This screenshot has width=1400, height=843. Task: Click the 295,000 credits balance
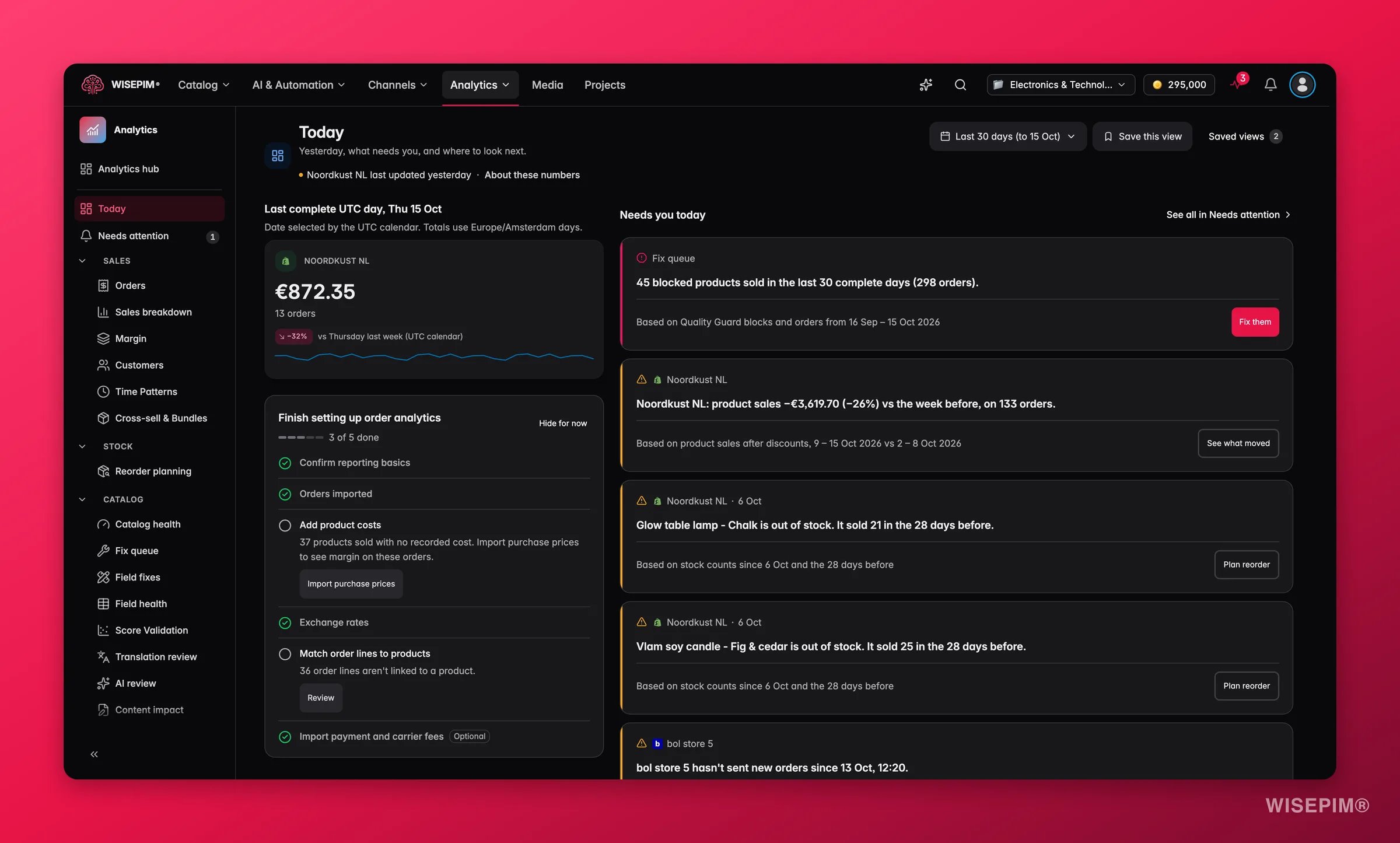tap(1179, 85)
